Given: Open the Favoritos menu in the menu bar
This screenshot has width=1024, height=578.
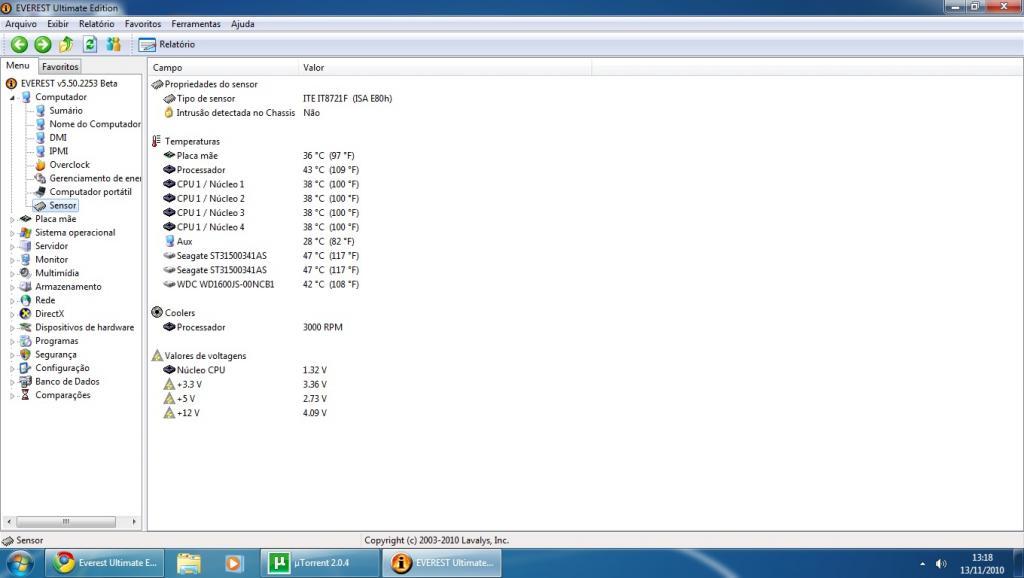Looking at the screenshot, I should click(x=143, y=24).
